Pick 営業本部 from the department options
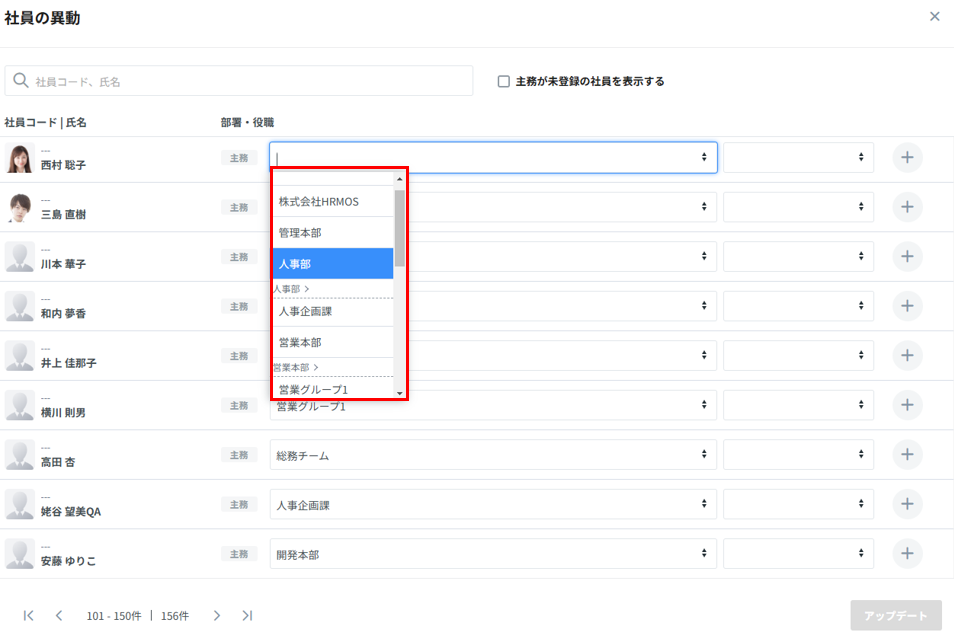Screen dimensions: 954x635 click(332, 343)
